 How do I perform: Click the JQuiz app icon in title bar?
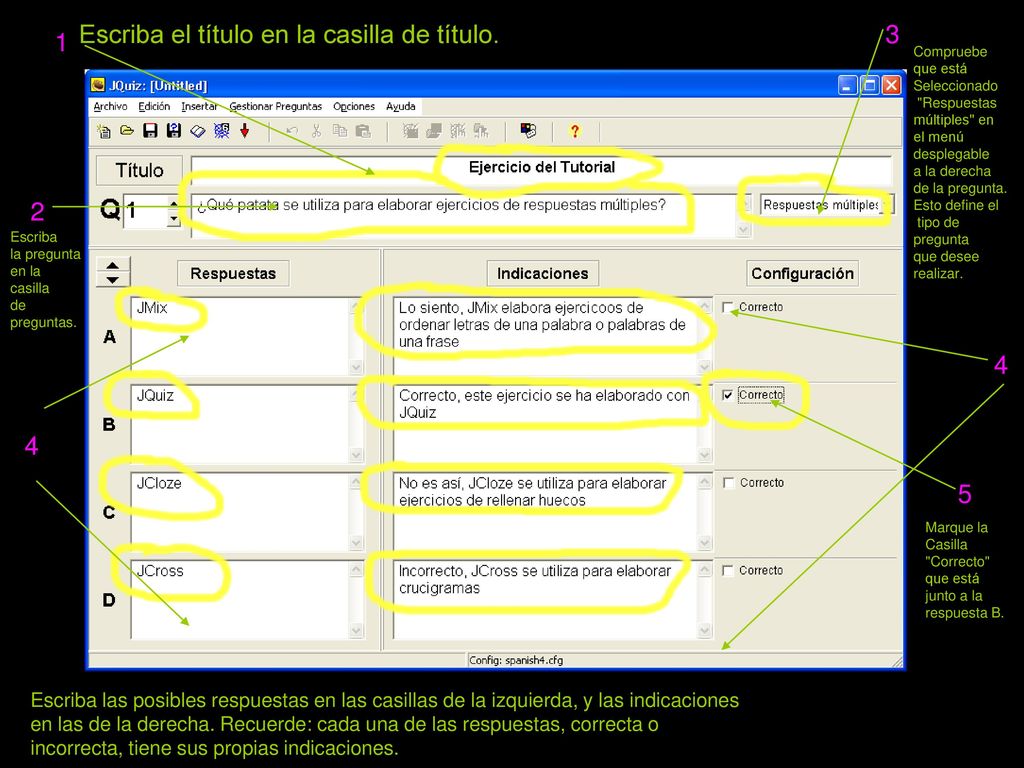coord(98,85)
